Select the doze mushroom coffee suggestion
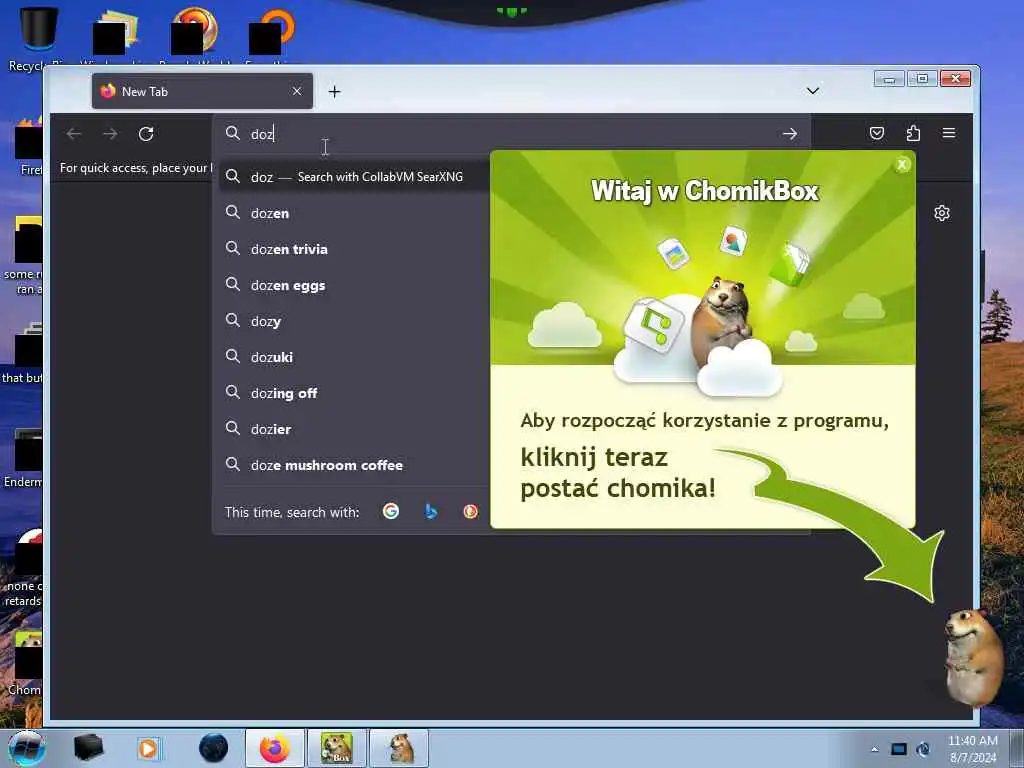 click(x=354, y=465)
